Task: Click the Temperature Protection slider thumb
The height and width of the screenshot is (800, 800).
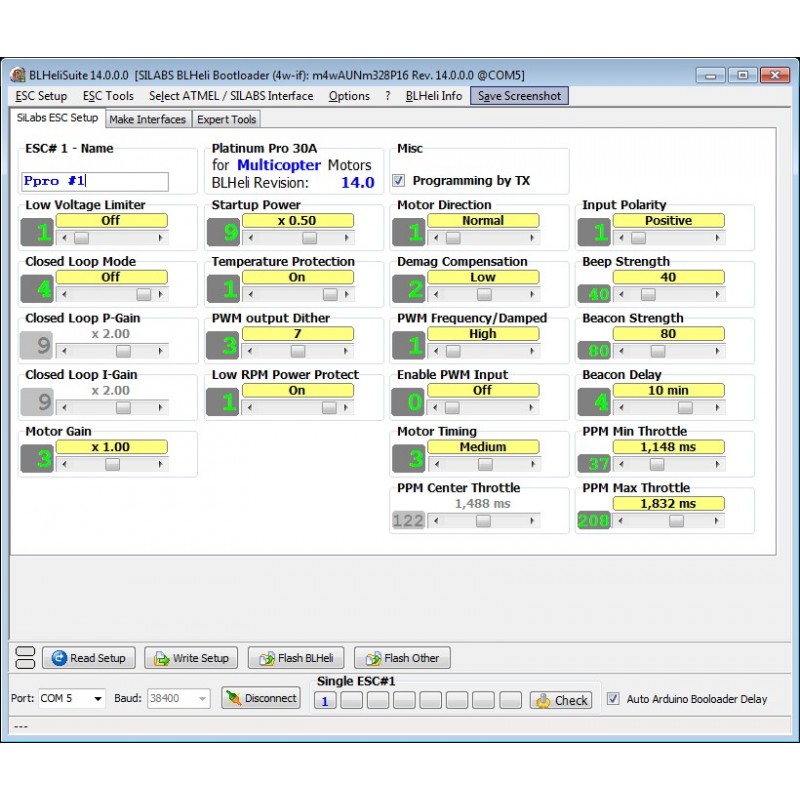Action: (x=330, y=294)
